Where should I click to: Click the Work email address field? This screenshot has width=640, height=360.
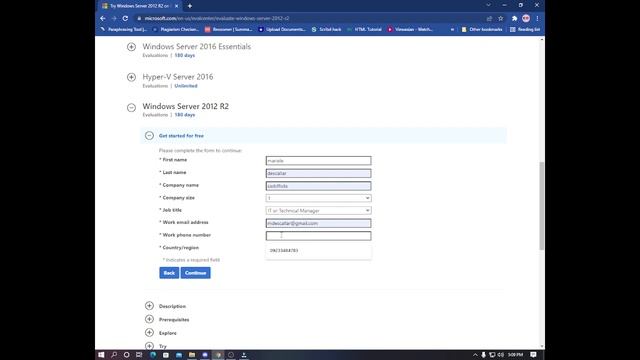coord(318,223)
